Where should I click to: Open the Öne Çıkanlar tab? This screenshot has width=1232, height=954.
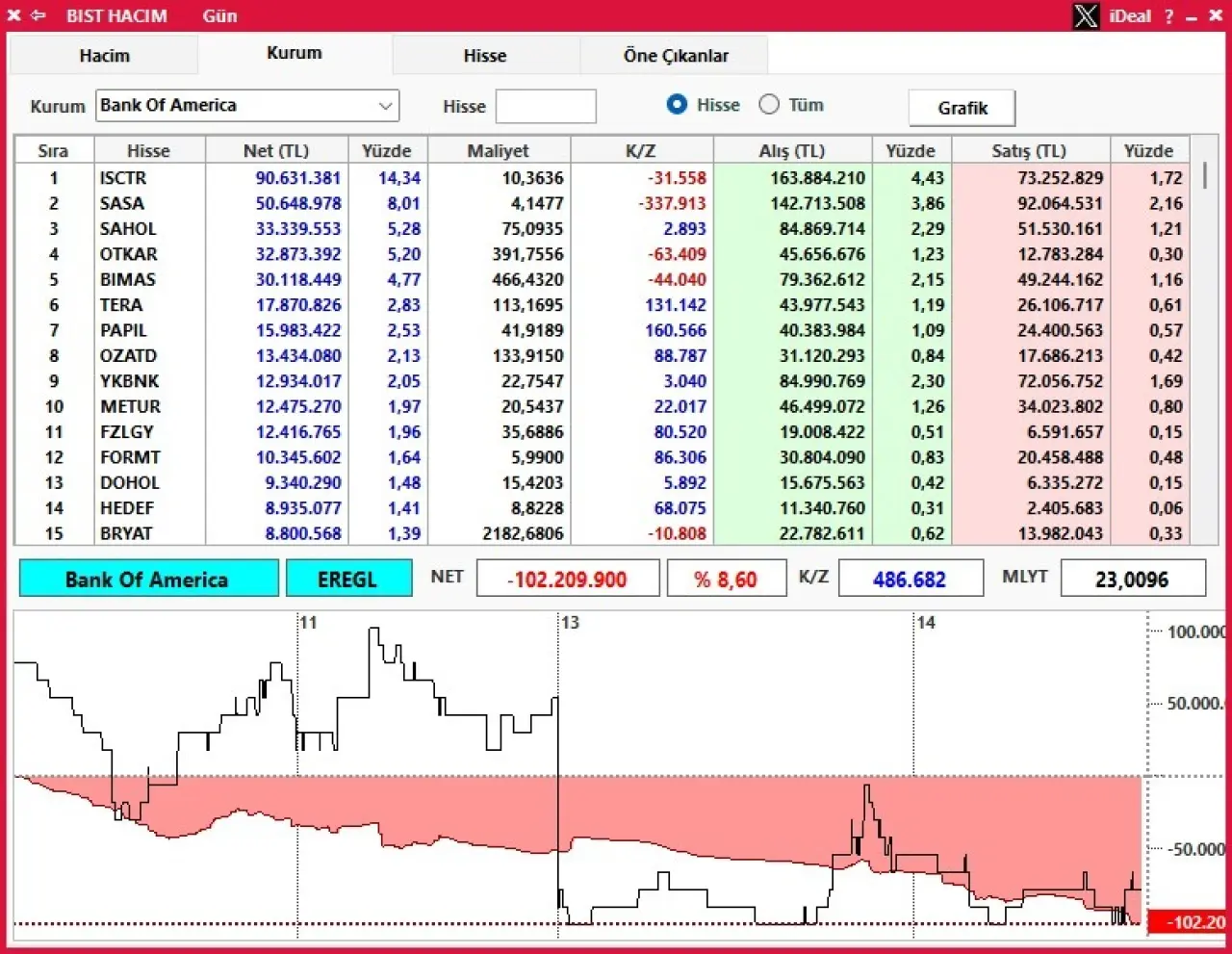tap(675, 56)
